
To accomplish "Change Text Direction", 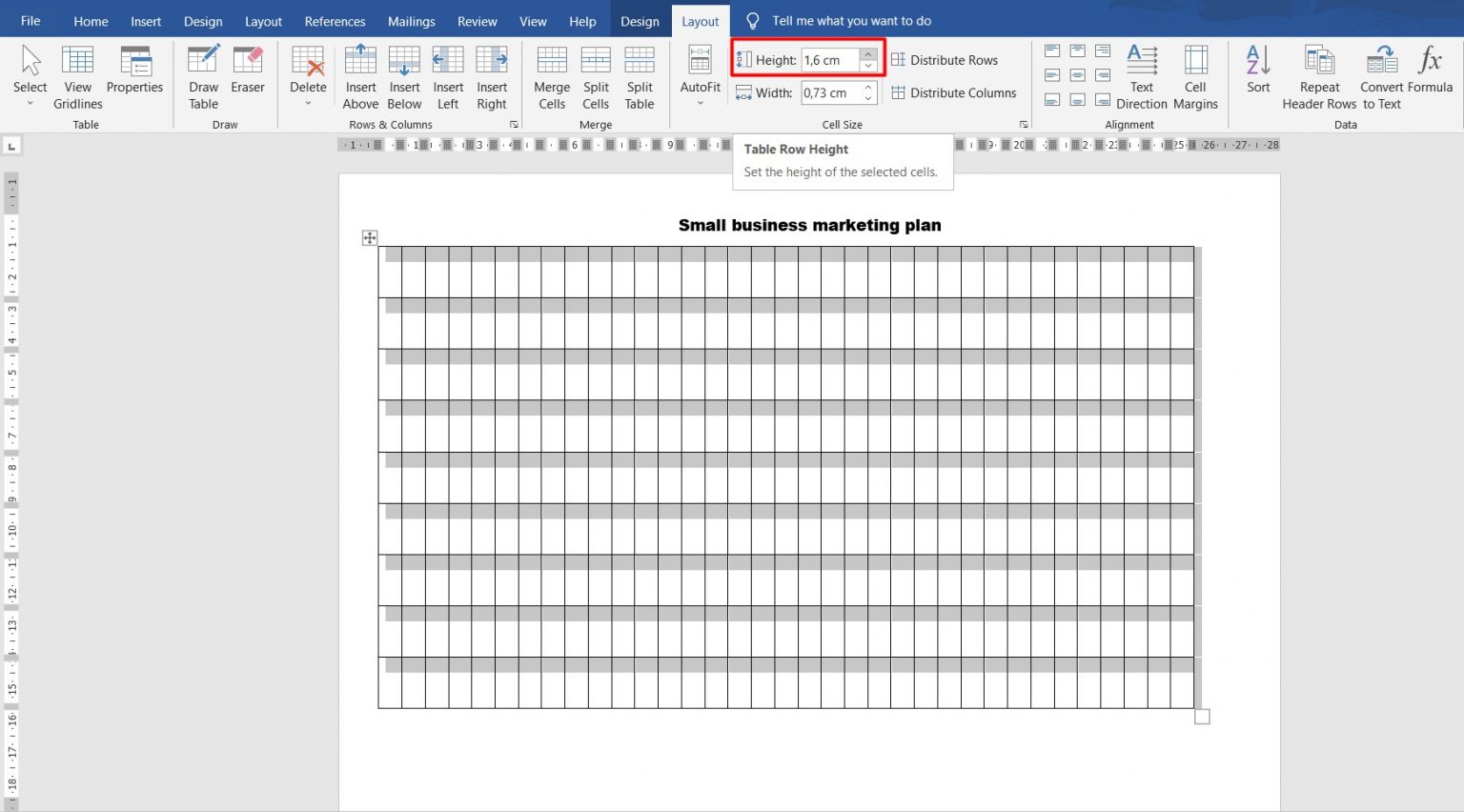I will (x=1142, y=76).
